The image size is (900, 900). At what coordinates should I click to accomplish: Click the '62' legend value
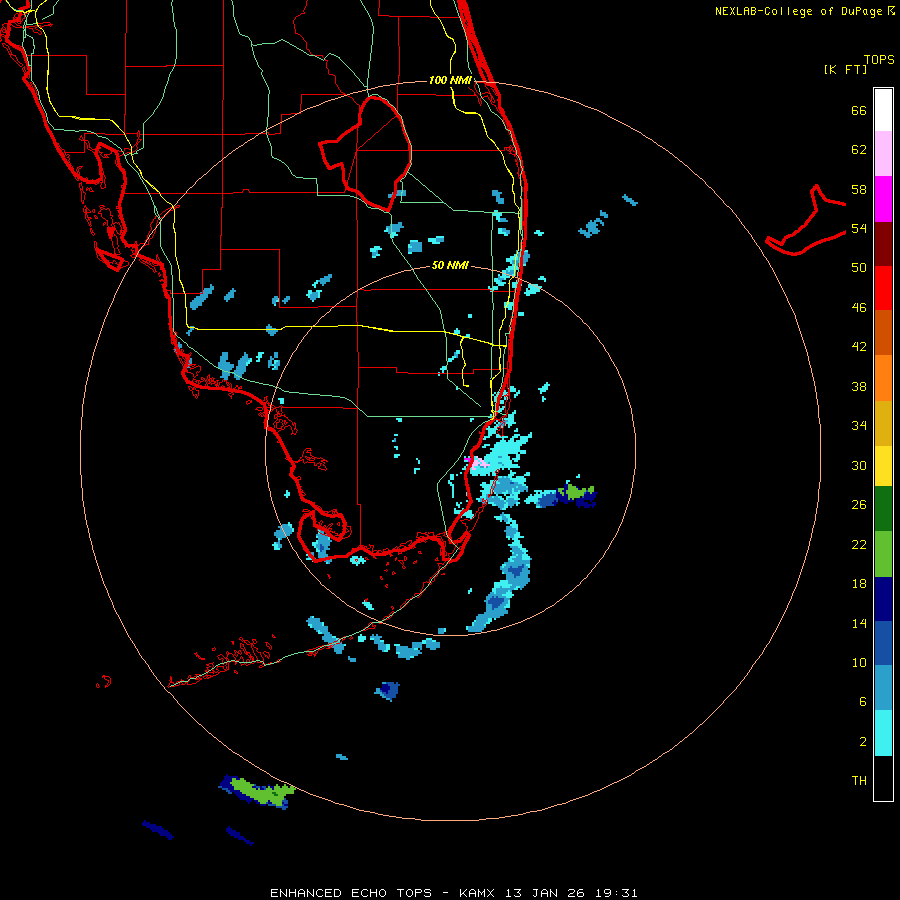coord(859,150)
